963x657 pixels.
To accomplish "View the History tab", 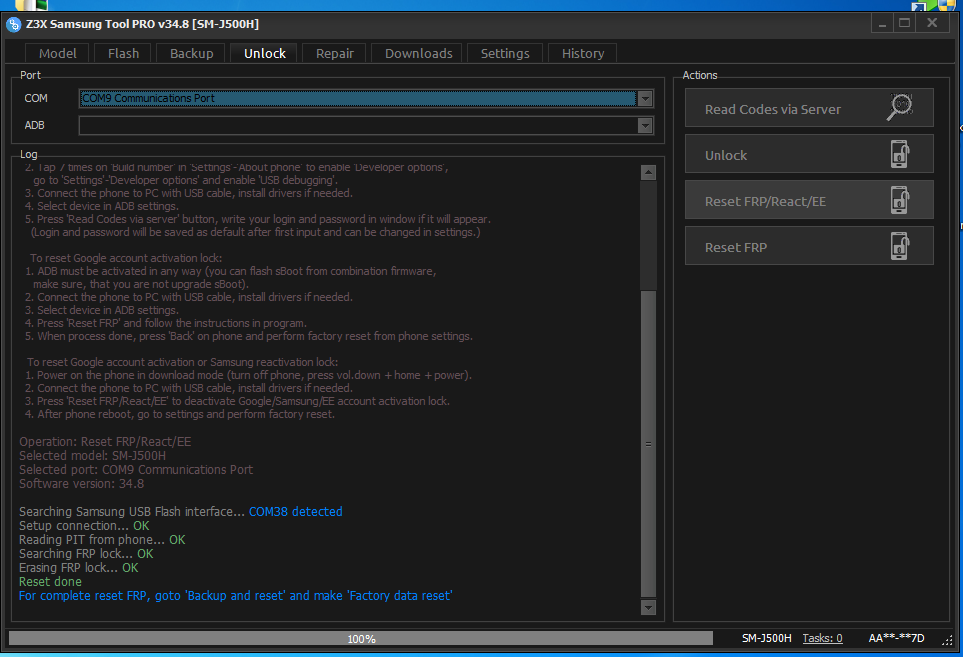I will (582, 53).
